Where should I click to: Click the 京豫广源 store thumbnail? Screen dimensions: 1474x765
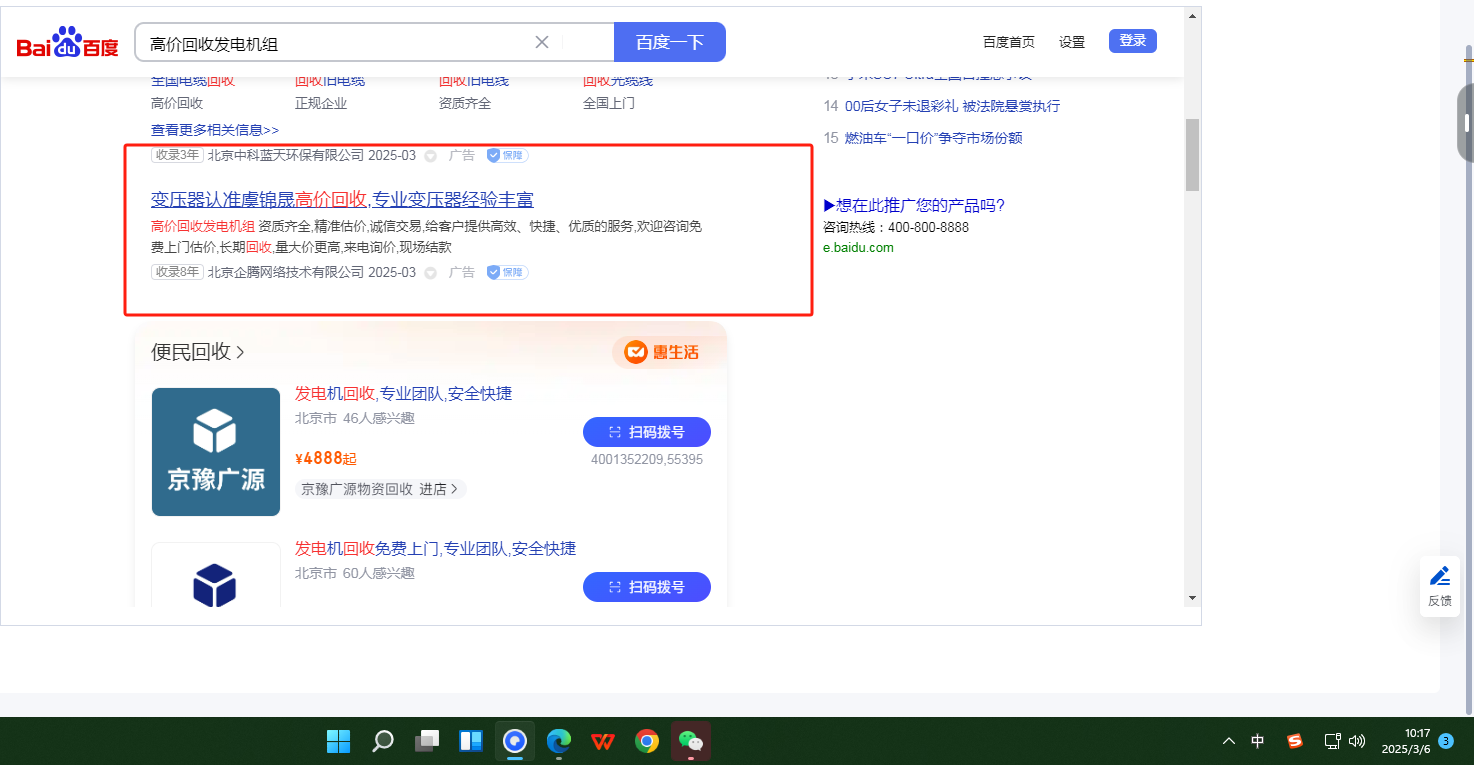216,452
